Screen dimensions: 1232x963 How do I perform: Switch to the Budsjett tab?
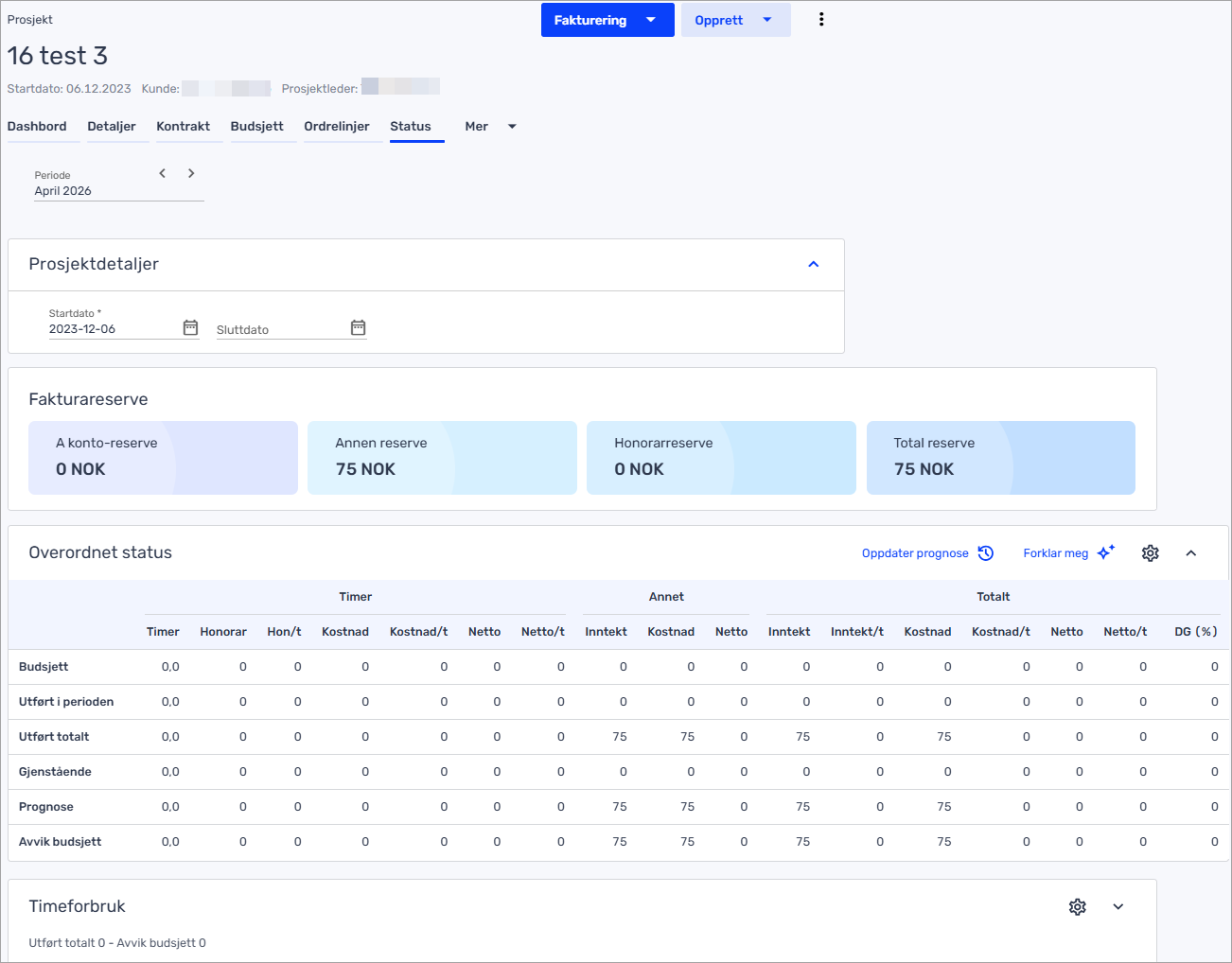(x=256, y=127)
